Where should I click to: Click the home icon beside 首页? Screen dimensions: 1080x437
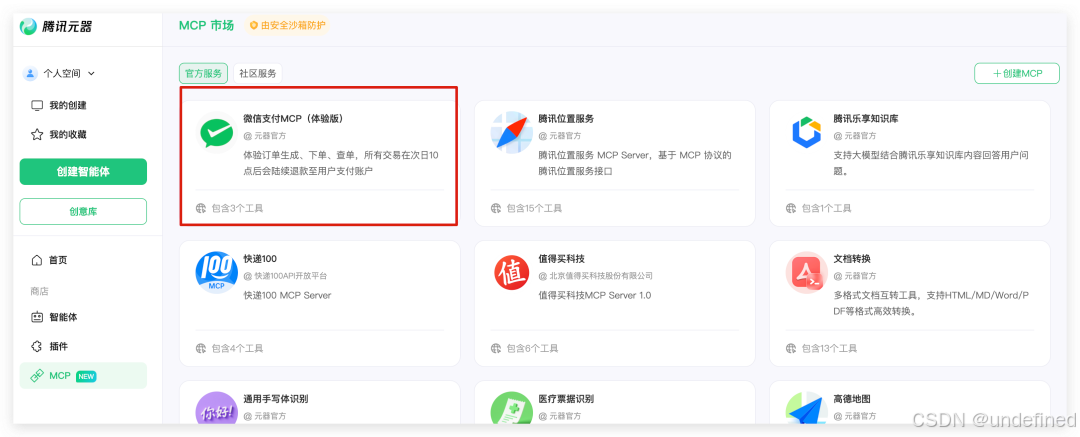[37, 260]
